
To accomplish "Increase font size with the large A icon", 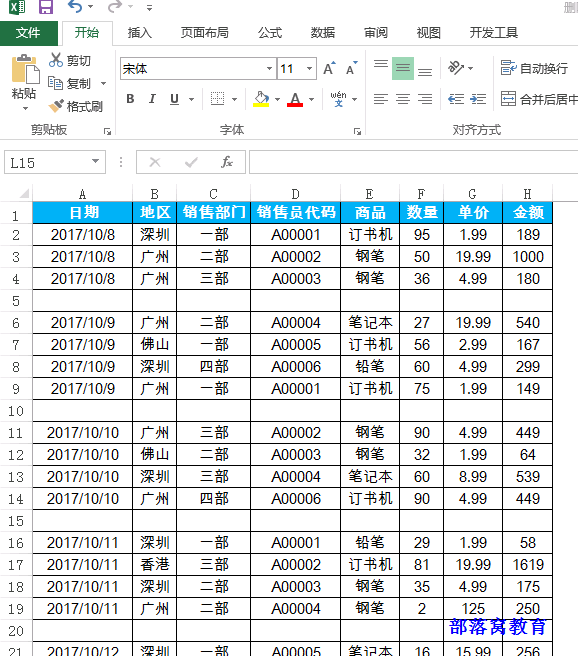I will (x=329, y=68).
